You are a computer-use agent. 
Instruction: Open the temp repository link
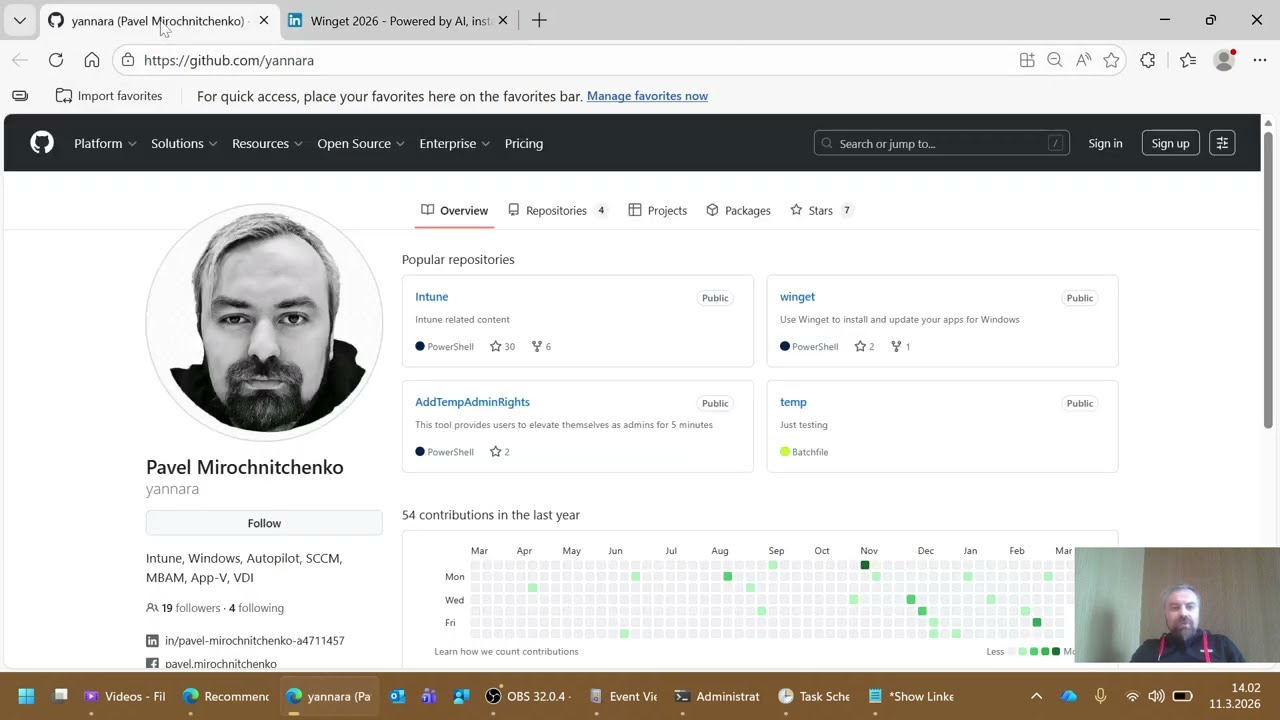[793, 402]
